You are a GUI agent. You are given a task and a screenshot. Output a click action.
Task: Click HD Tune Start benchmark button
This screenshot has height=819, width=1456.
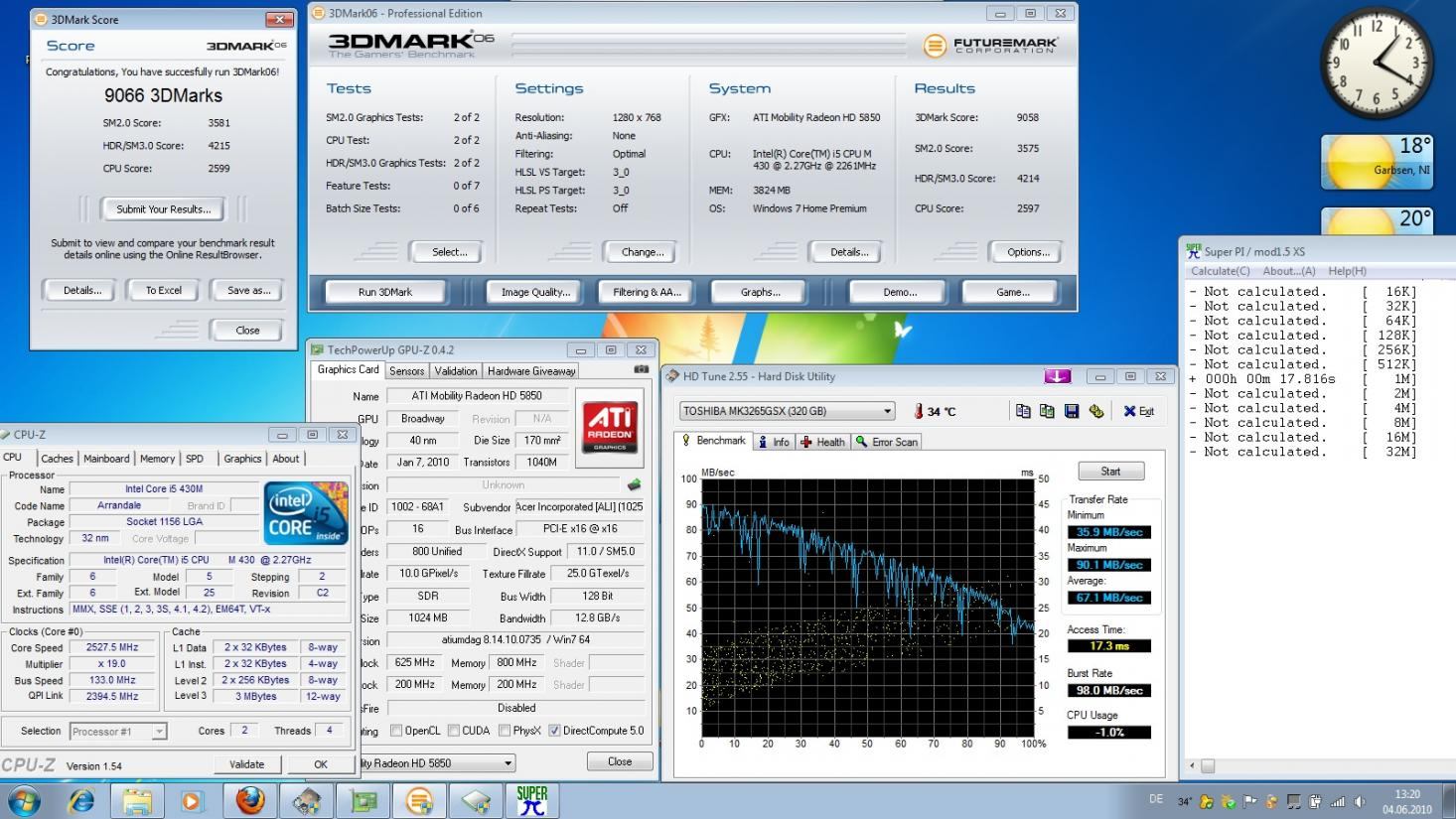click(x=1110, y=472)
